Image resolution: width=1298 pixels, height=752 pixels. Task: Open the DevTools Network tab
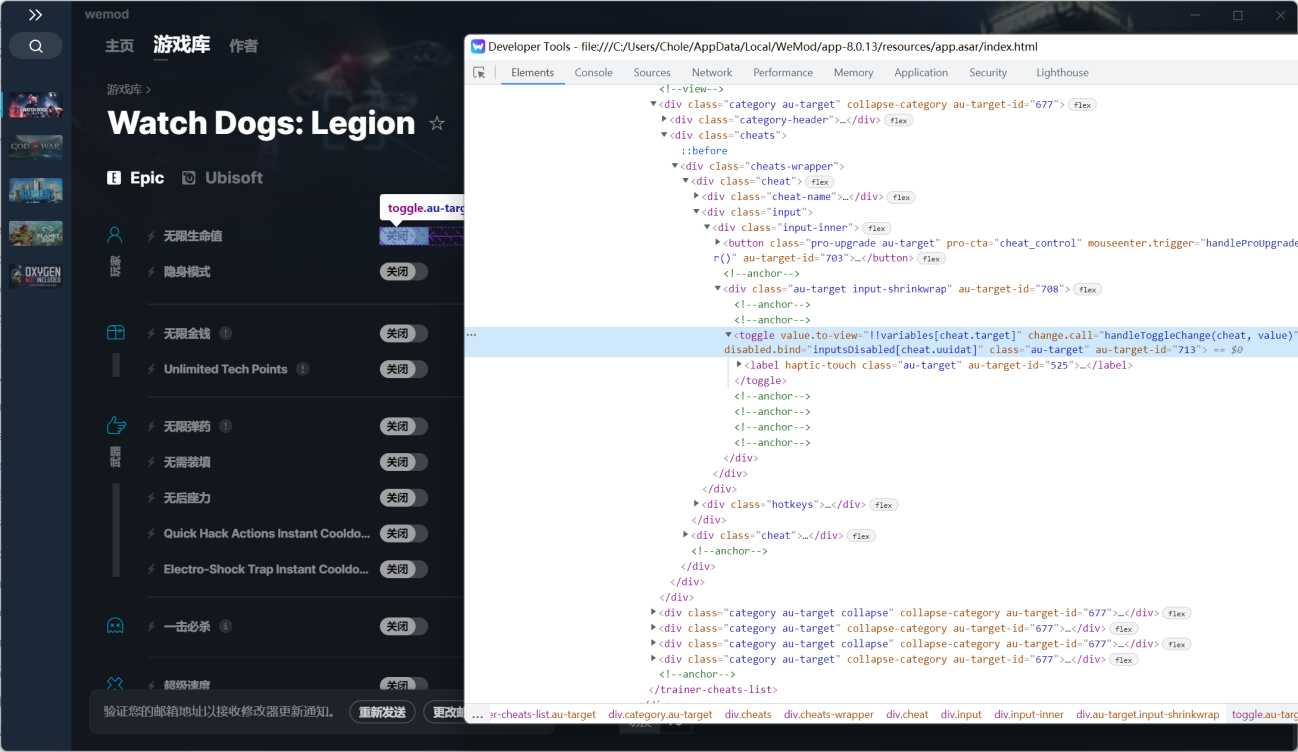pyautogui.click(x=712, y=73)
